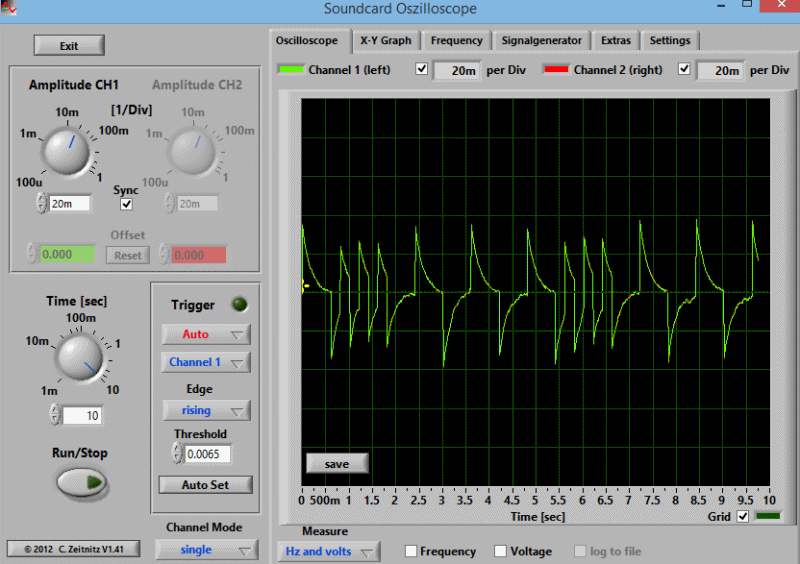Image resolution: width=800 pixels, height=564 pixels.
Task: Click the Auto Set button
Action: tap(205, 484)
